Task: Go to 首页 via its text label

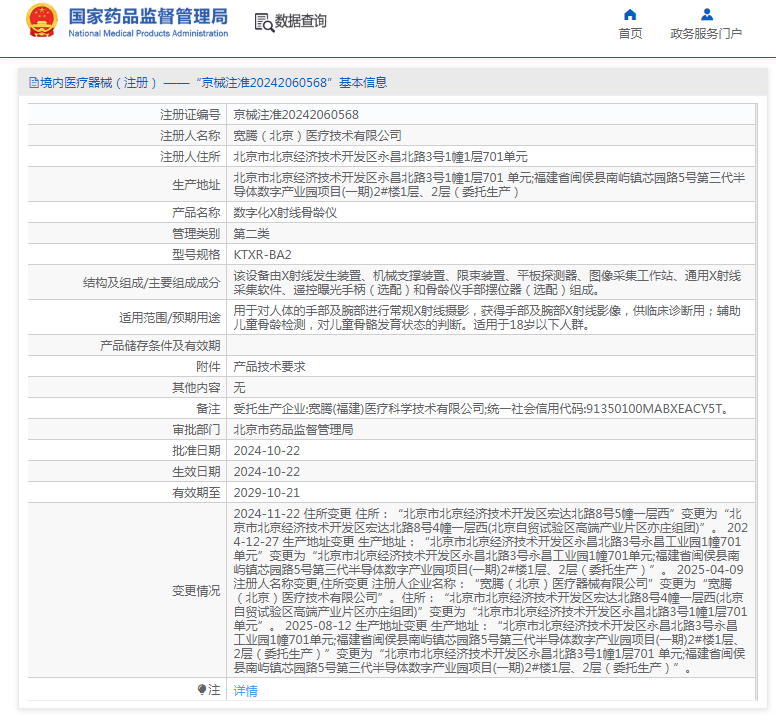Action: 630,34
